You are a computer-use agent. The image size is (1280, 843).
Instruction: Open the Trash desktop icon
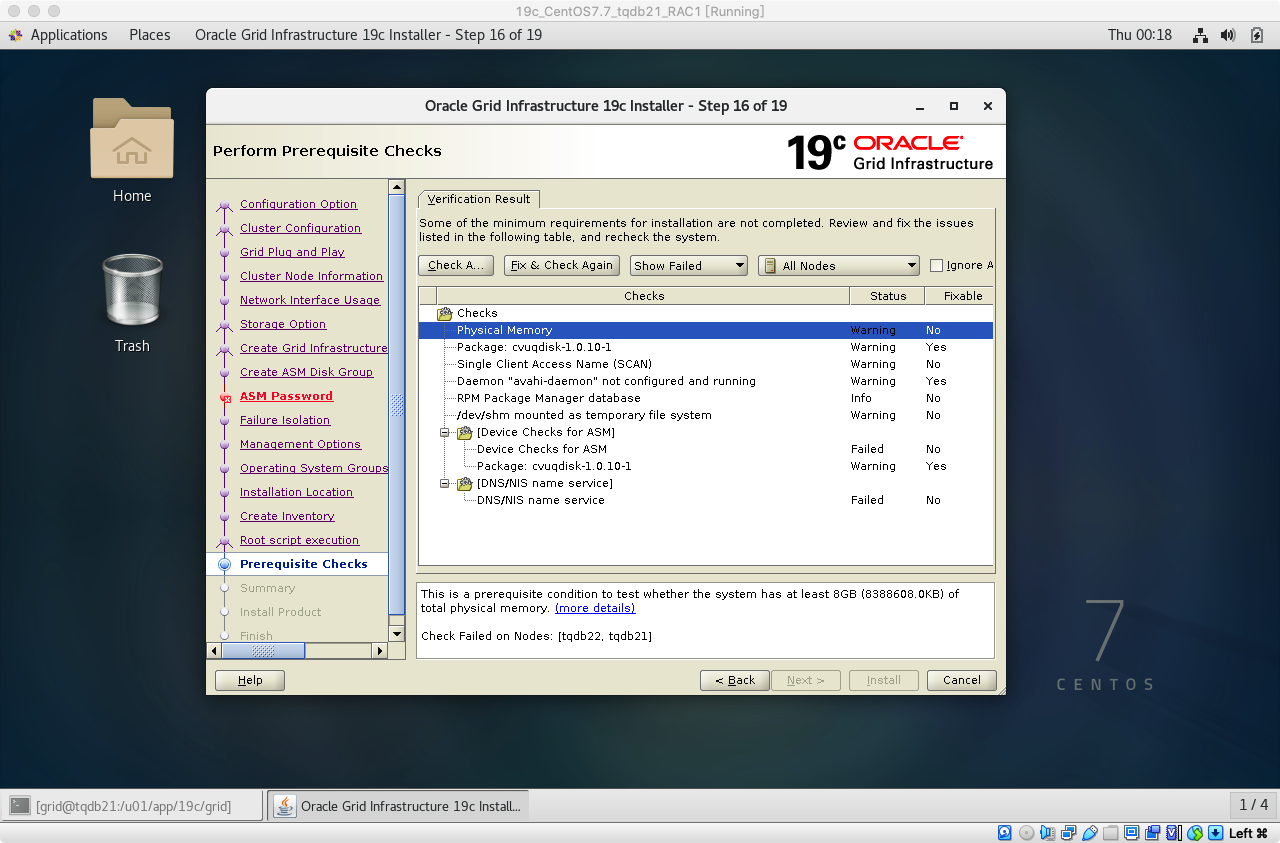[x=132, y=290]
